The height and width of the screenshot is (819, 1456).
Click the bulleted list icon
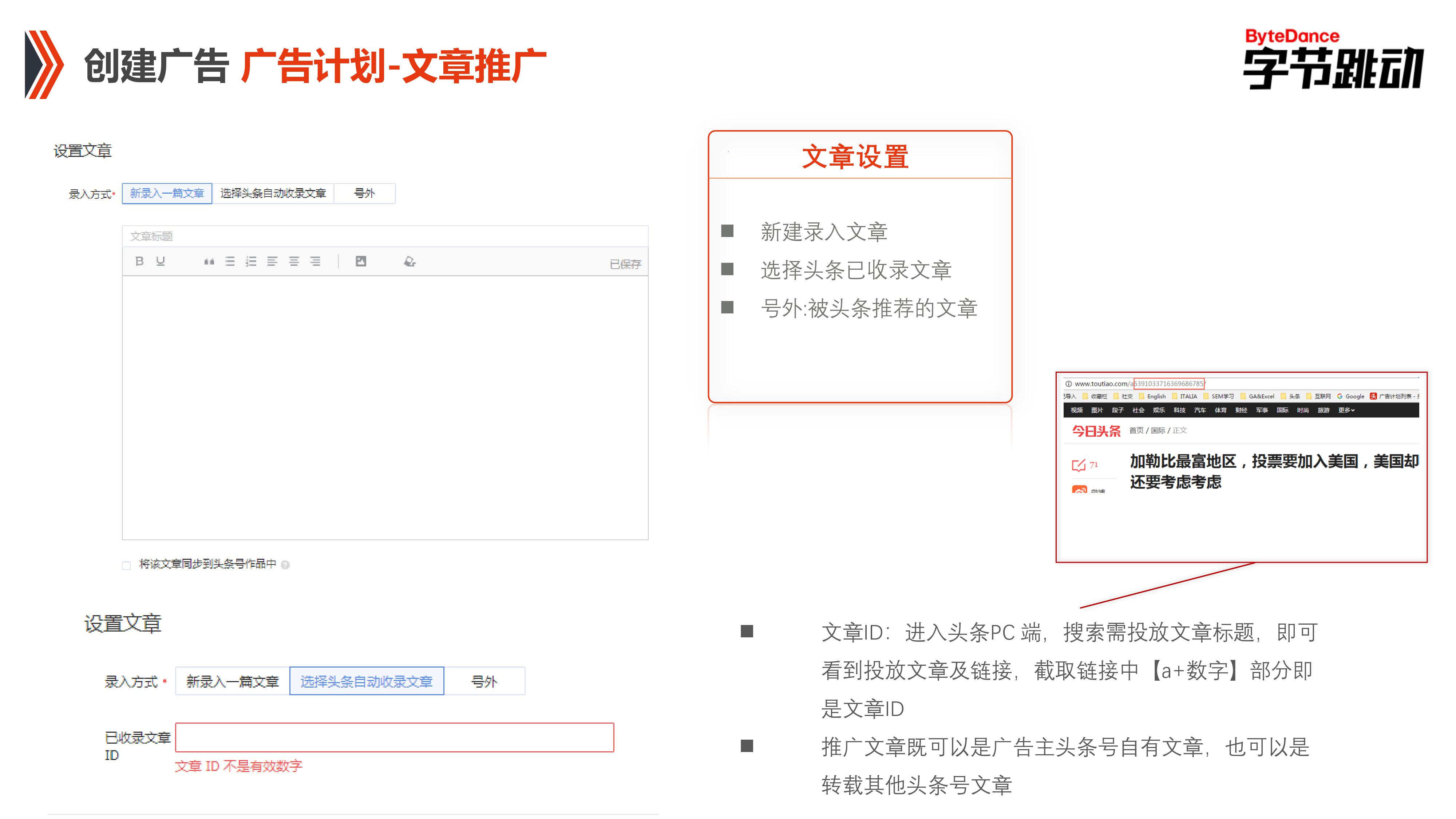[230, 262]
